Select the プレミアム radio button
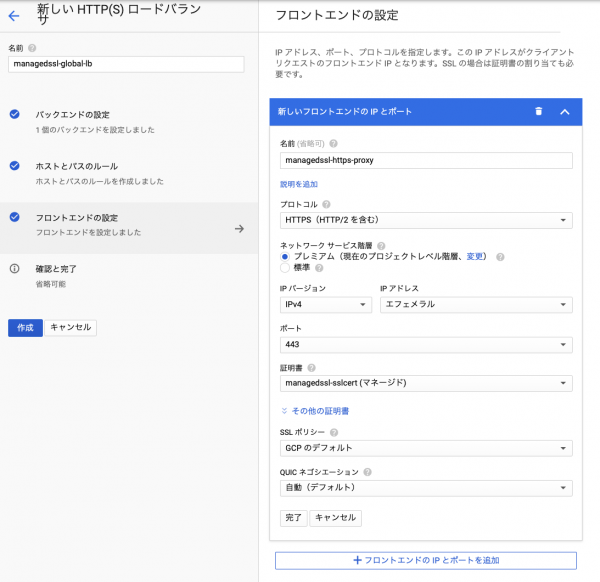Screen dimensions: 600x582 point(285,256)
